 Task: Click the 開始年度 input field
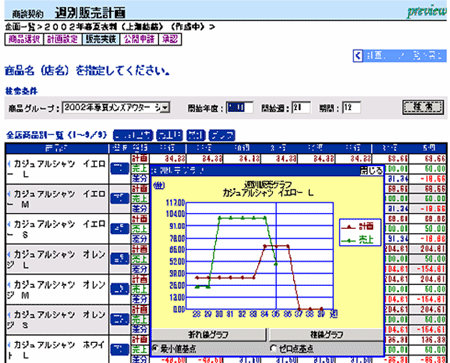click(240, 108)
